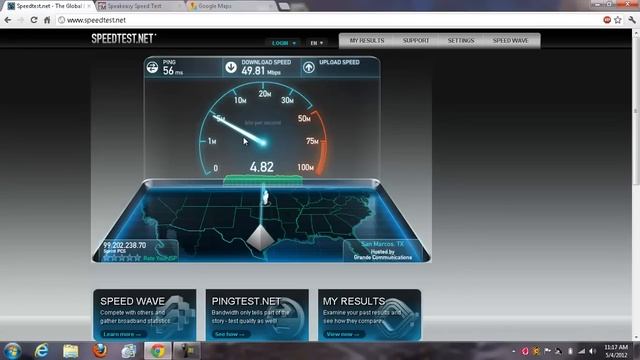Click the PINGTEST.NET card heading

click(x=246, y=301)
